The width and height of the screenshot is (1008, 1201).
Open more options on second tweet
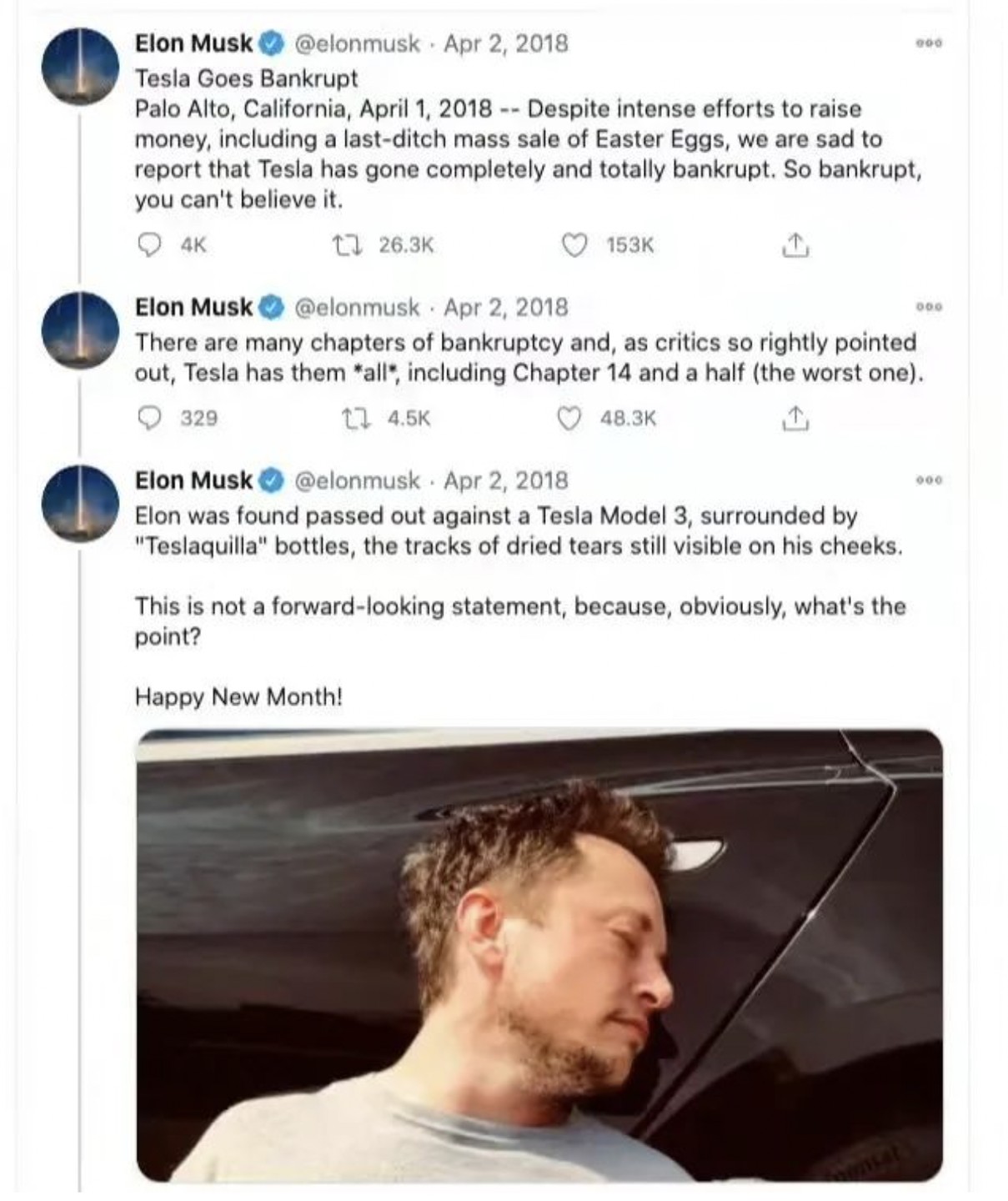tap(929, 308)
